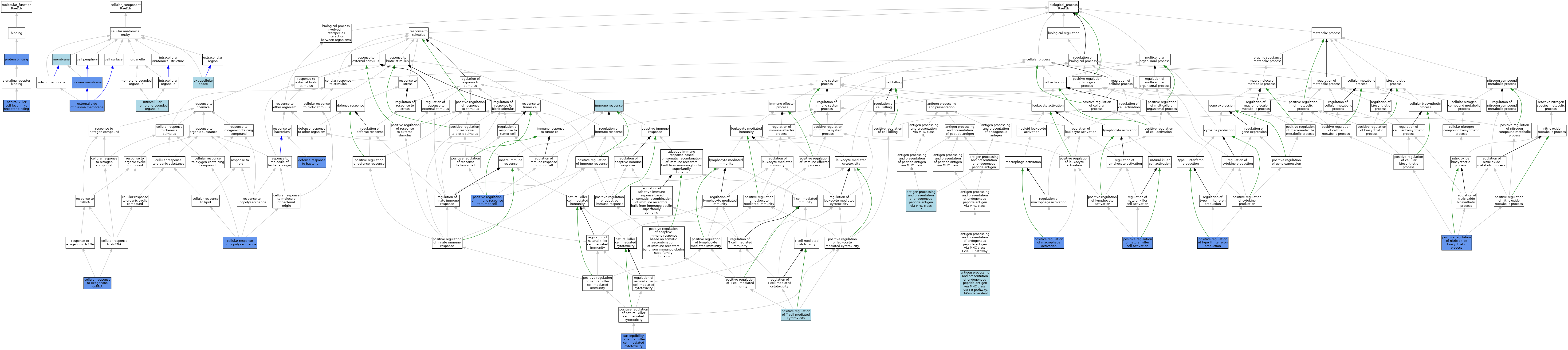Select 'organic substance metabolic process' node
The height and width of the screenshot is (350, 1568).
1268,60
